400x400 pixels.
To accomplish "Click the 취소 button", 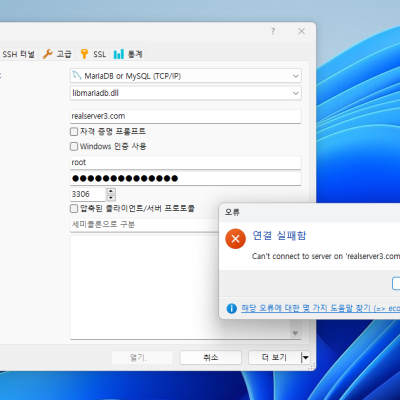I will [x=211, y=358].
